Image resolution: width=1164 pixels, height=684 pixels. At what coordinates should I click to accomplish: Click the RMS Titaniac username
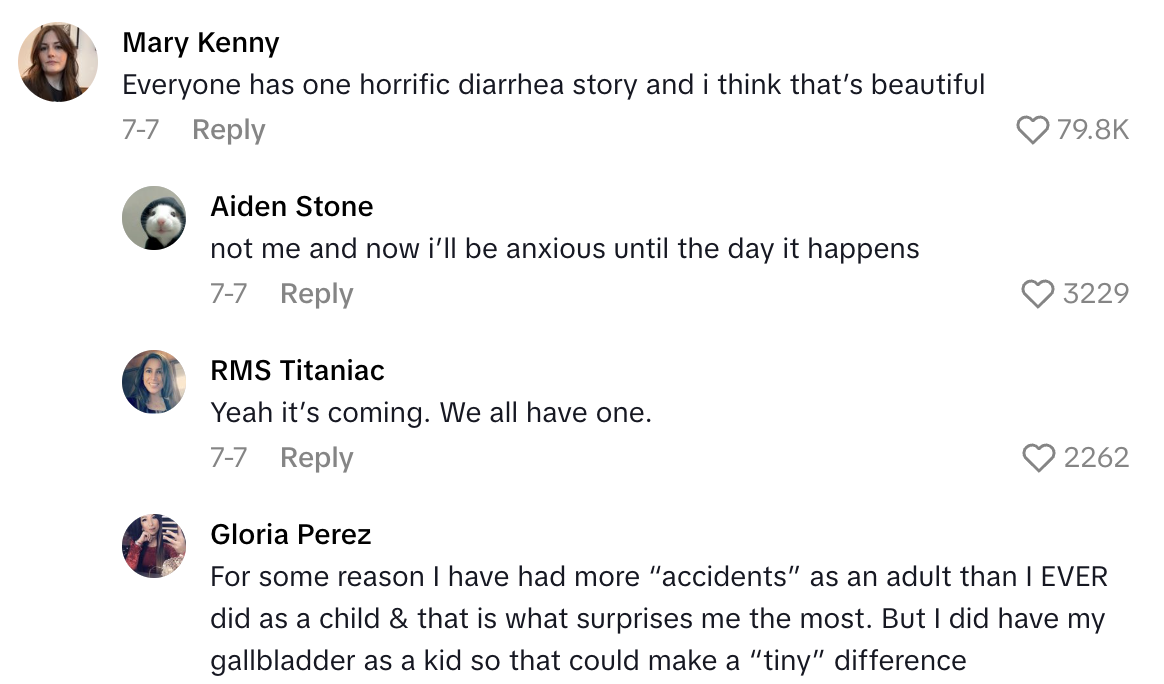click(x=297, y=371)
